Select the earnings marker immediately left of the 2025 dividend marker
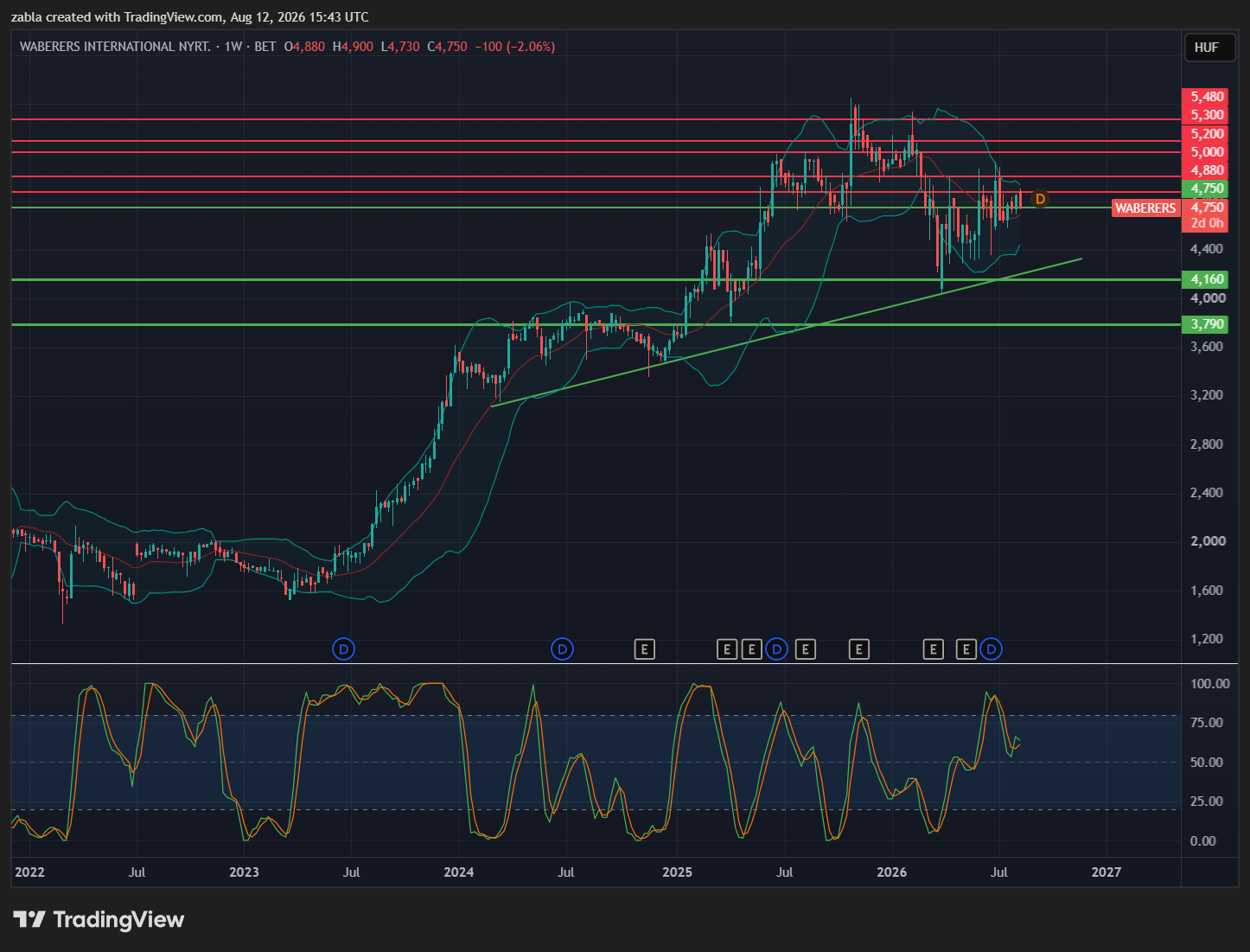The width and height of the screenshot is (1250, 952). point(752,649)
